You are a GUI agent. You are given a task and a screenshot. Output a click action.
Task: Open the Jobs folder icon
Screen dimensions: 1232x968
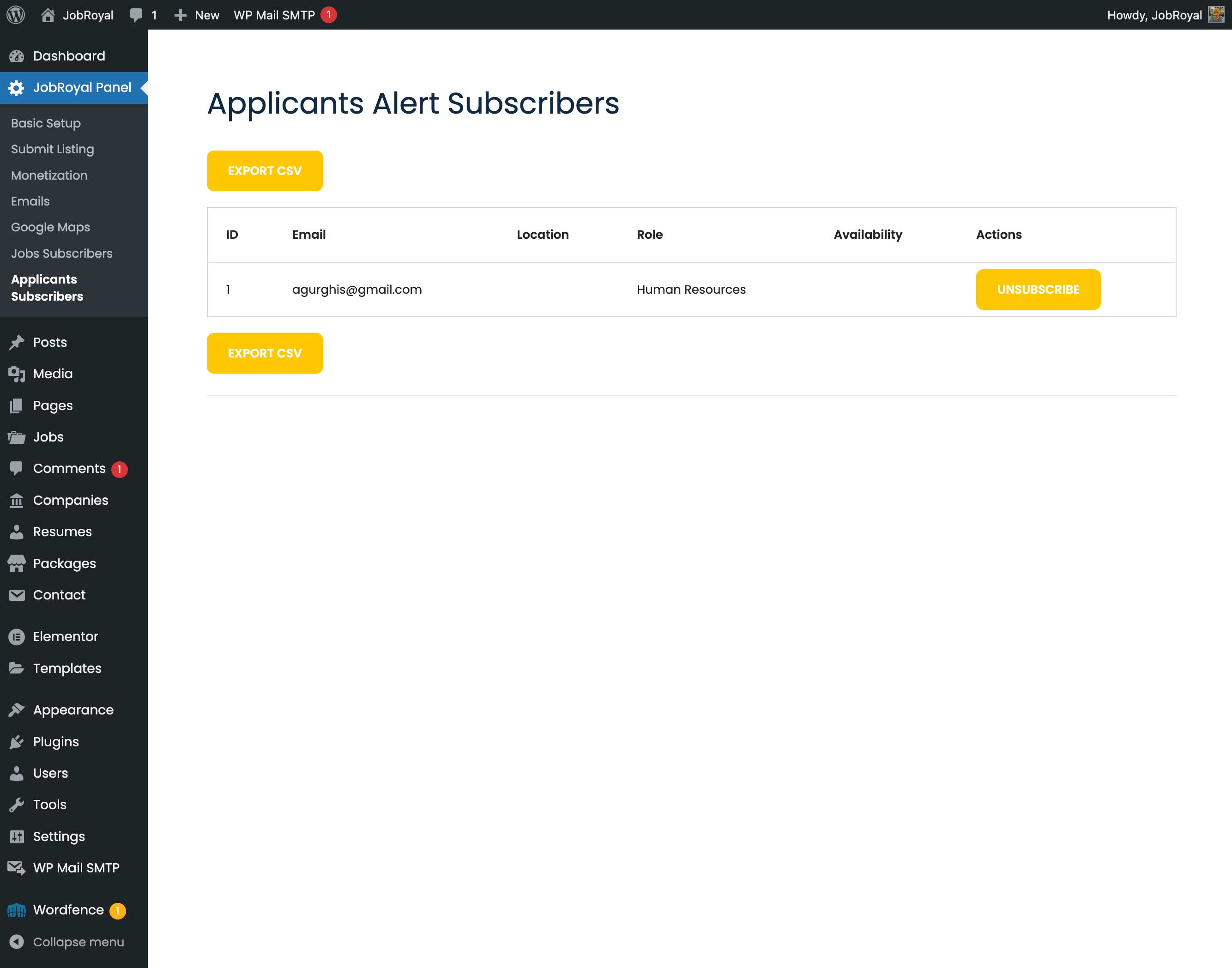click(17, 437)
